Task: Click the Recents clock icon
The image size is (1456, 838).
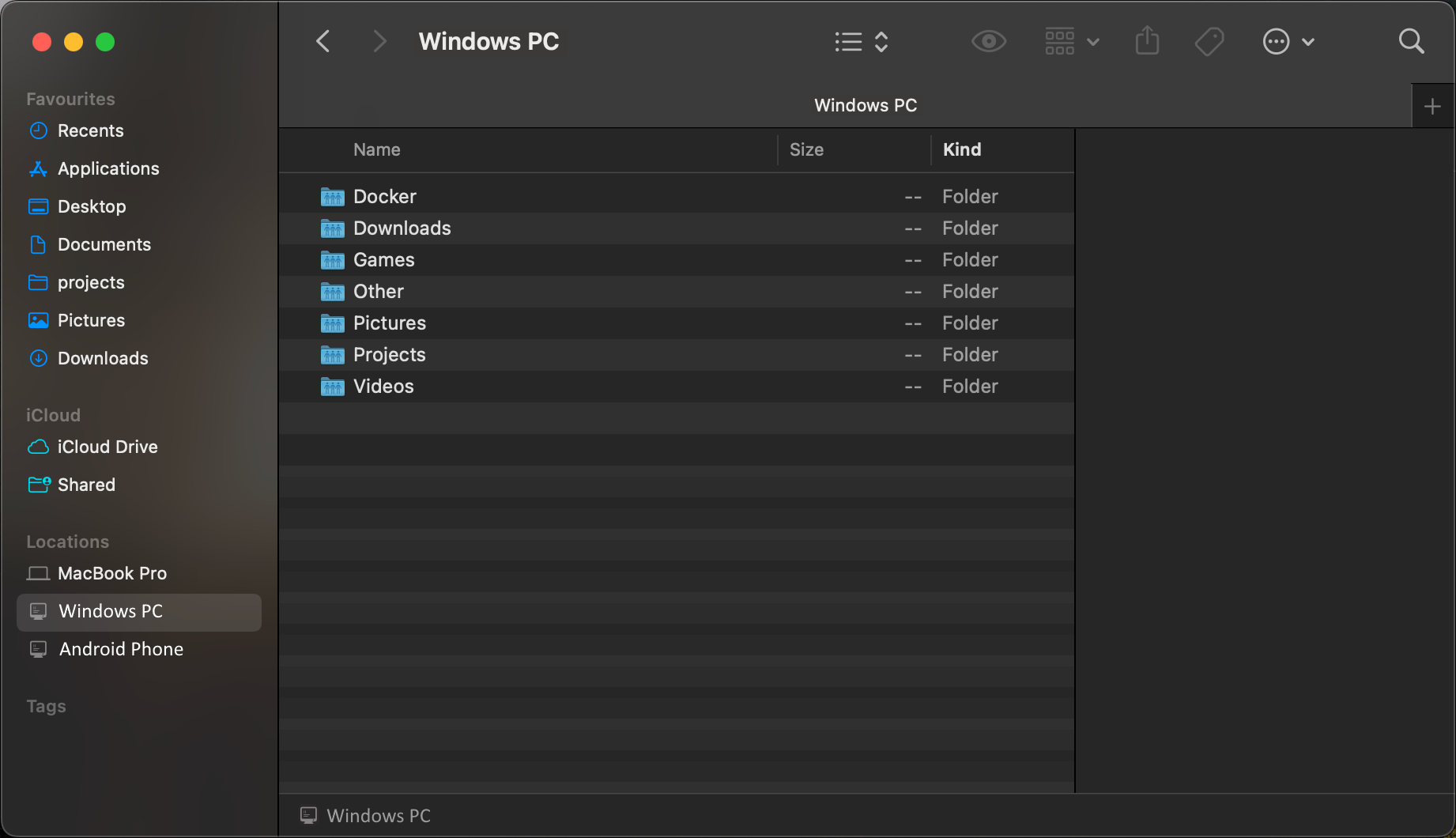Action: pos(38,130)
